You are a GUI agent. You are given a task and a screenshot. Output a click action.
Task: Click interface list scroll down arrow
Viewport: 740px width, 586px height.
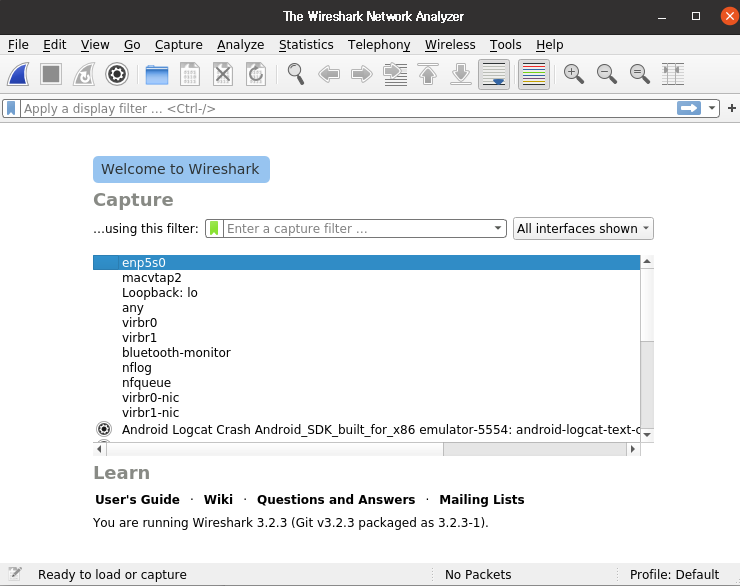647,435
